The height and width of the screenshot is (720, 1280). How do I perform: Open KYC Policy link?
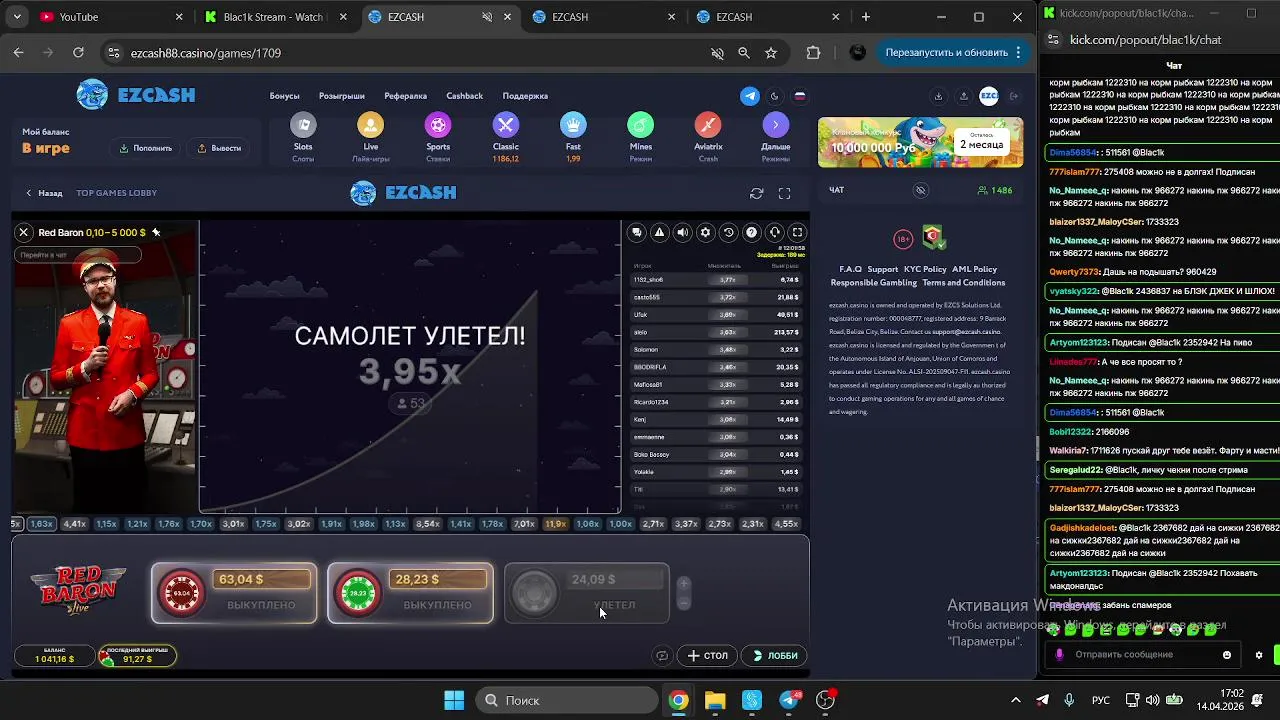point(925,269)
